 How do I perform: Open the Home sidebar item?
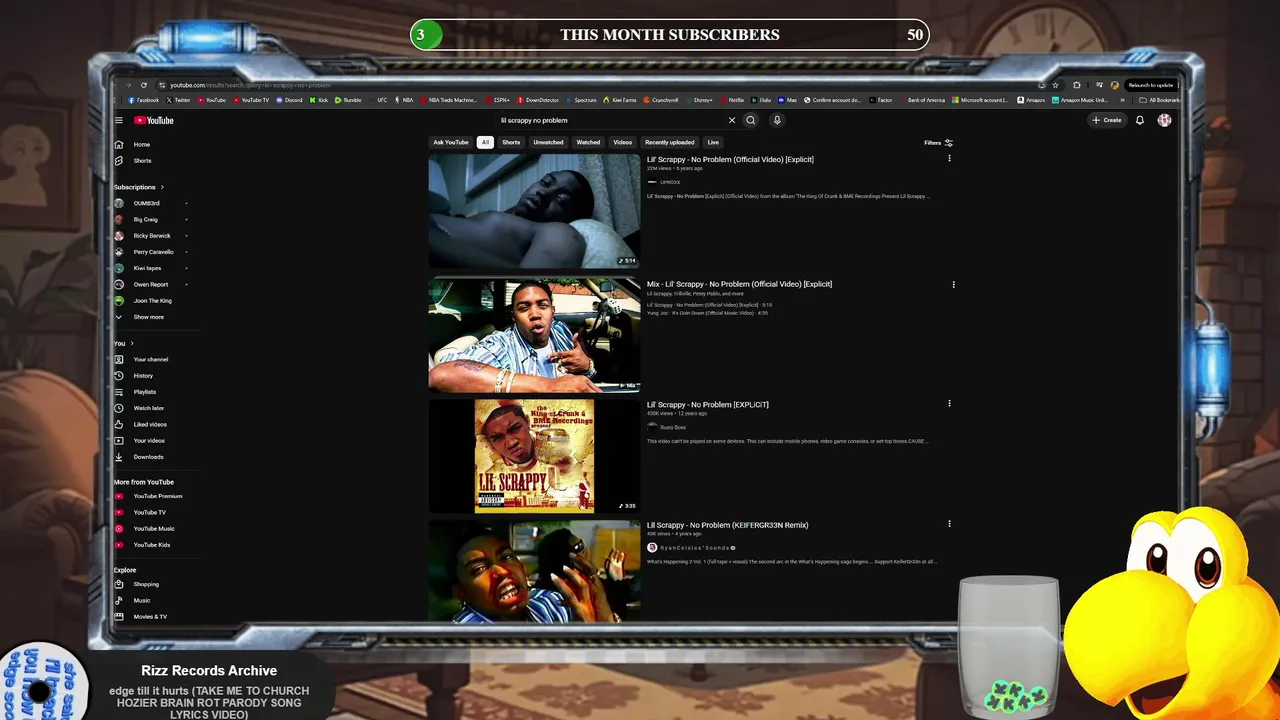click(x=140, y=144)
